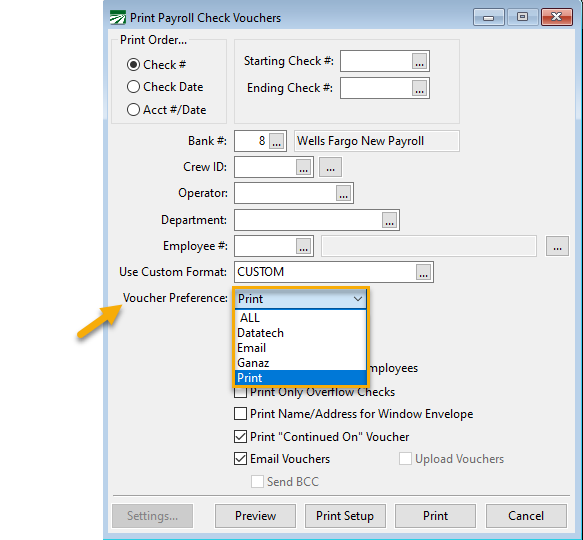The width and height of the screenshot is (583, 540).
Task: Choose Datatech voucher preference
Action: (x=301, y=333)
